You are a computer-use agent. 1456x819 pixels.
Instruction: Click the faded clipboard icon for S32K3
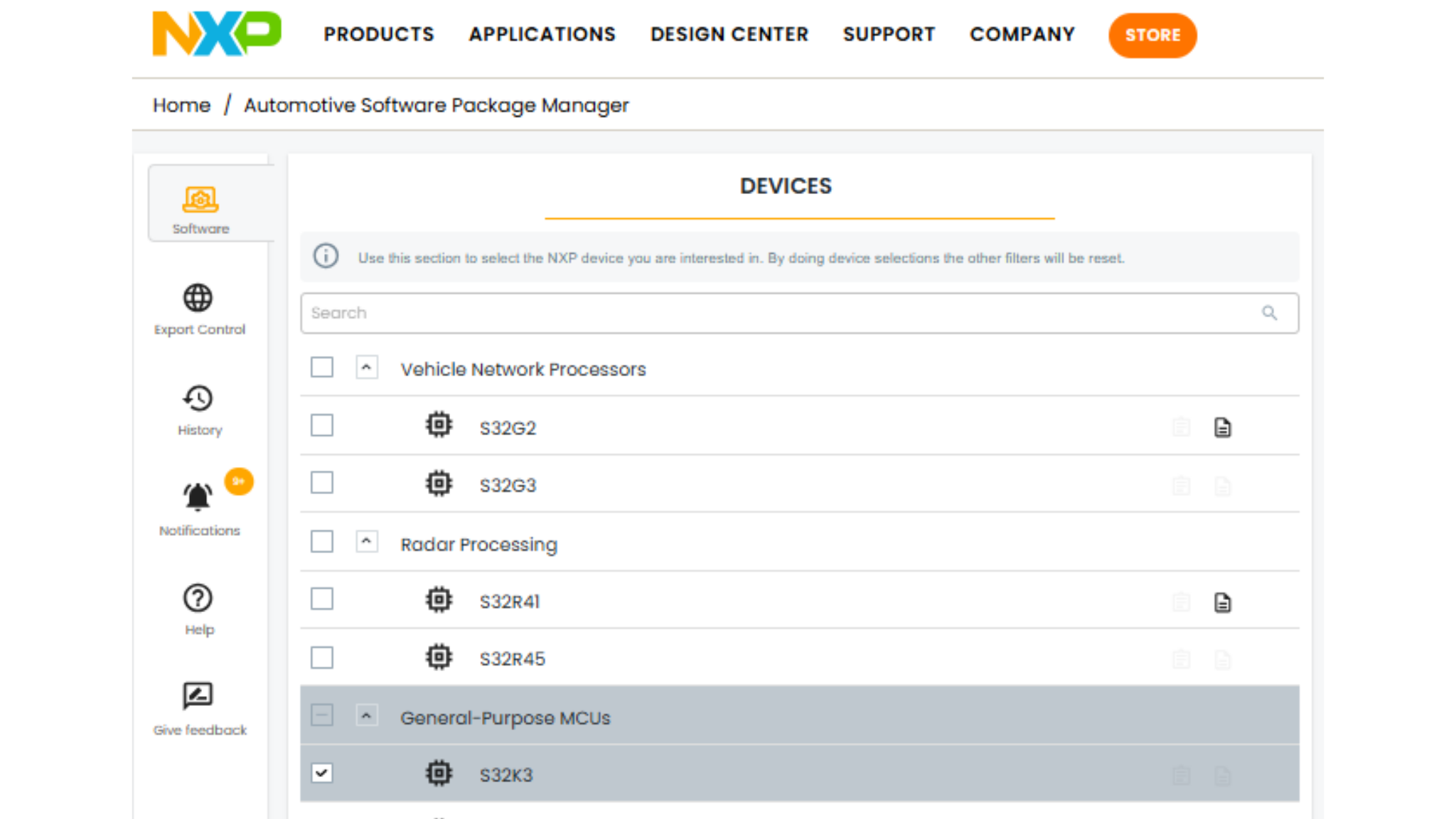pyautogui.click(x=1181, y=775)
